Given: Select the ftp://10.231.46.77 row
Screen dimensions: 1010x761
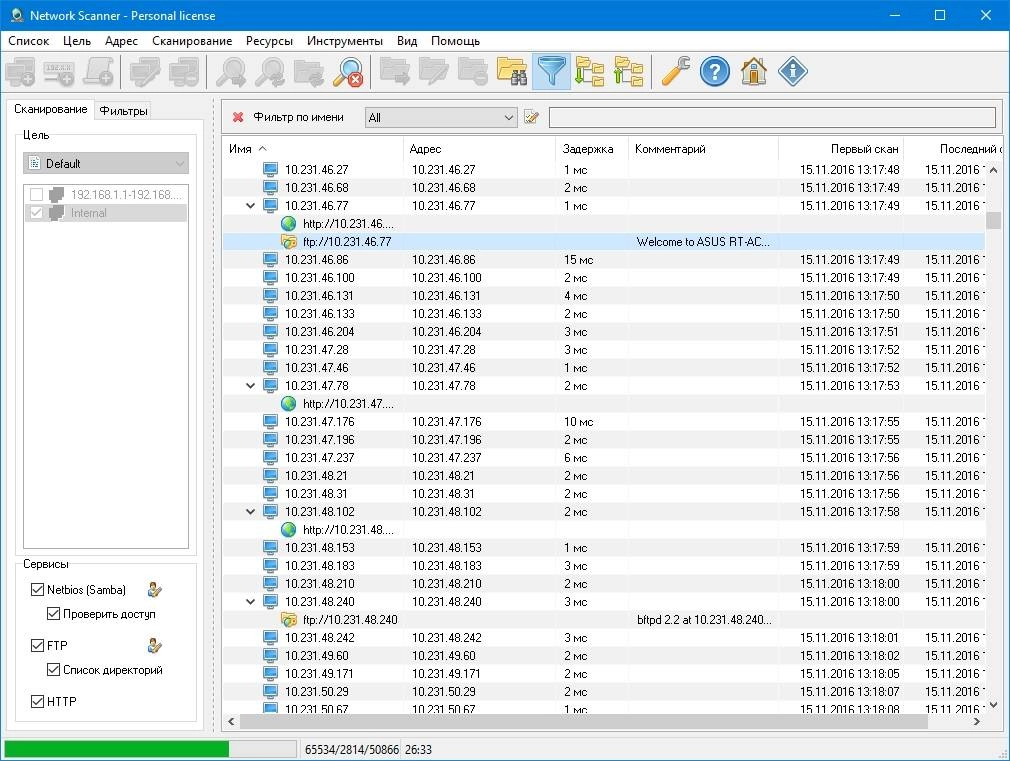Looking at the screenshot, I should 604,242.
